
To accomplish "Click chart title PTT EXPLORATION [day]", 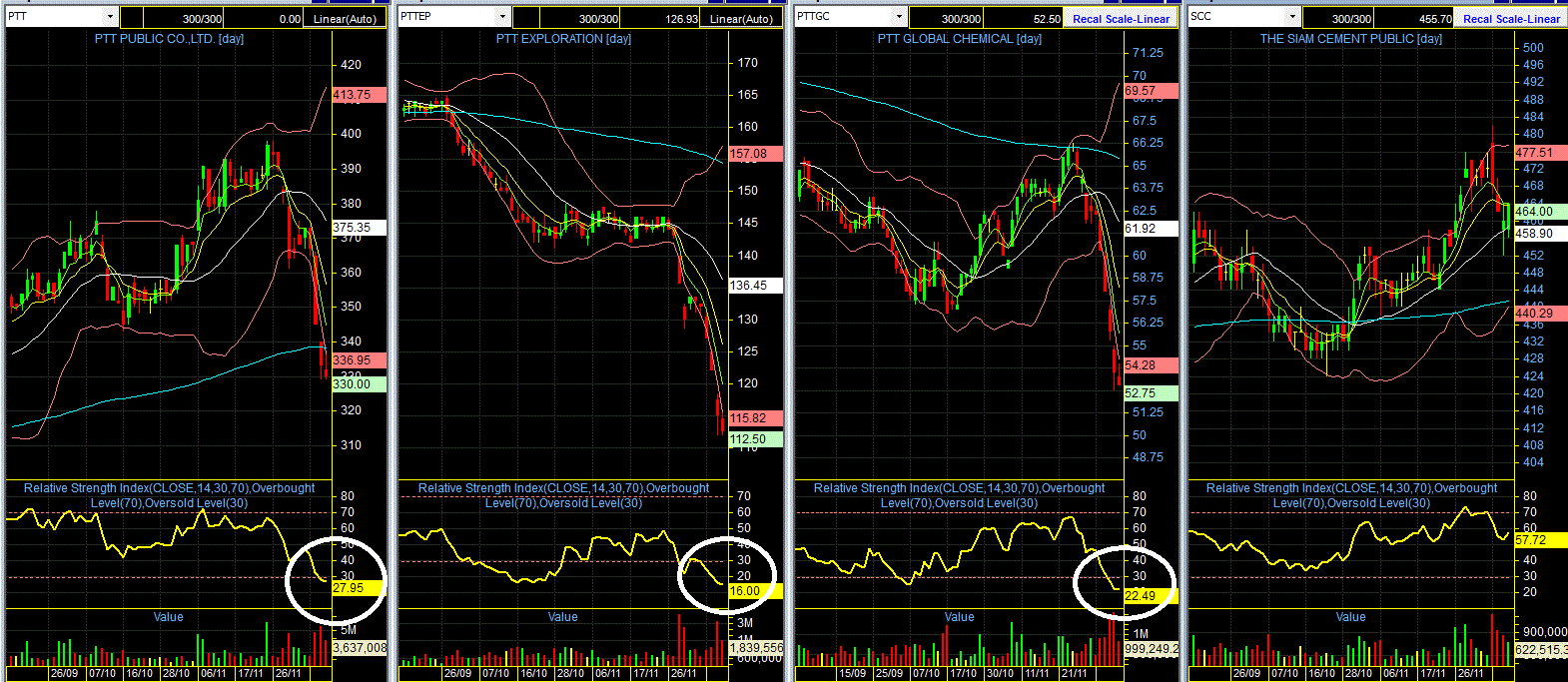I will (x=563, y=39).
